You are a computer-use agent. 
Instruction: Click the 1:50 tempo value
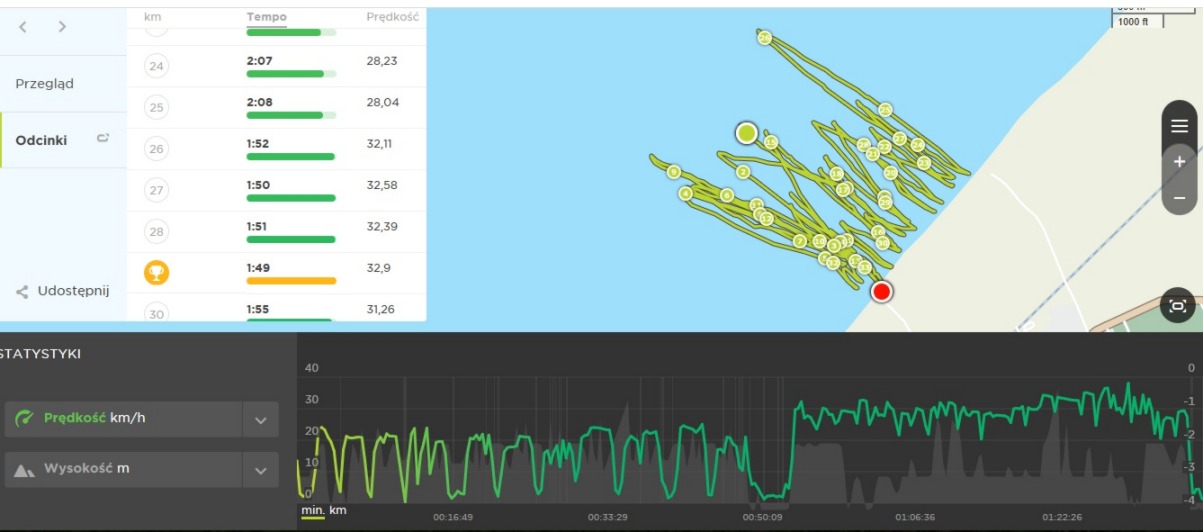pos(258,185)
